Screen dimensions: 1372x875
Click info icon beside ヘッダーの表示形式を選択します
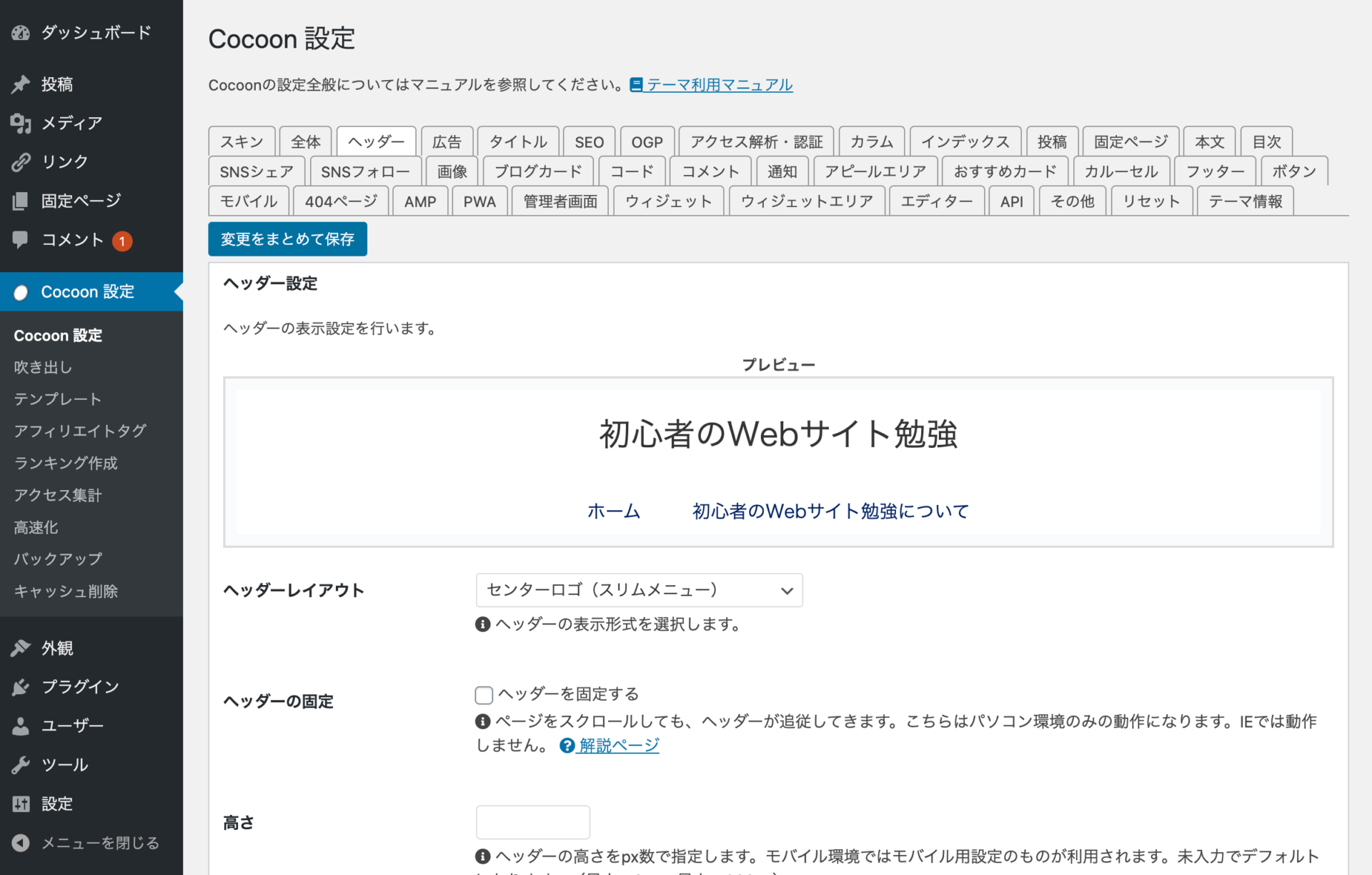coord(483,624)
